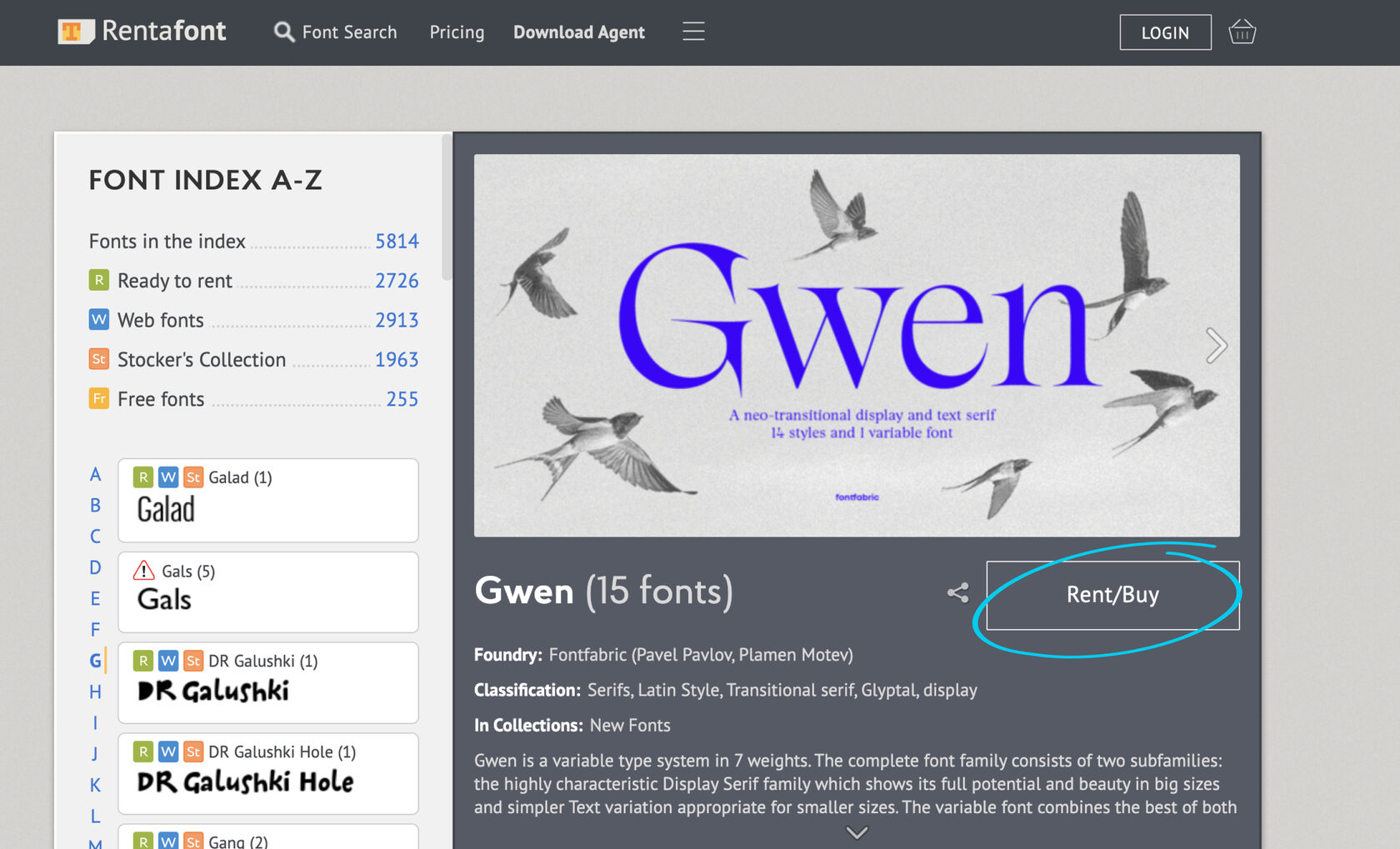1400x849 pixels.
Task: Click the W badge on DR Galushki Hole
Action: tap(168, 752)
